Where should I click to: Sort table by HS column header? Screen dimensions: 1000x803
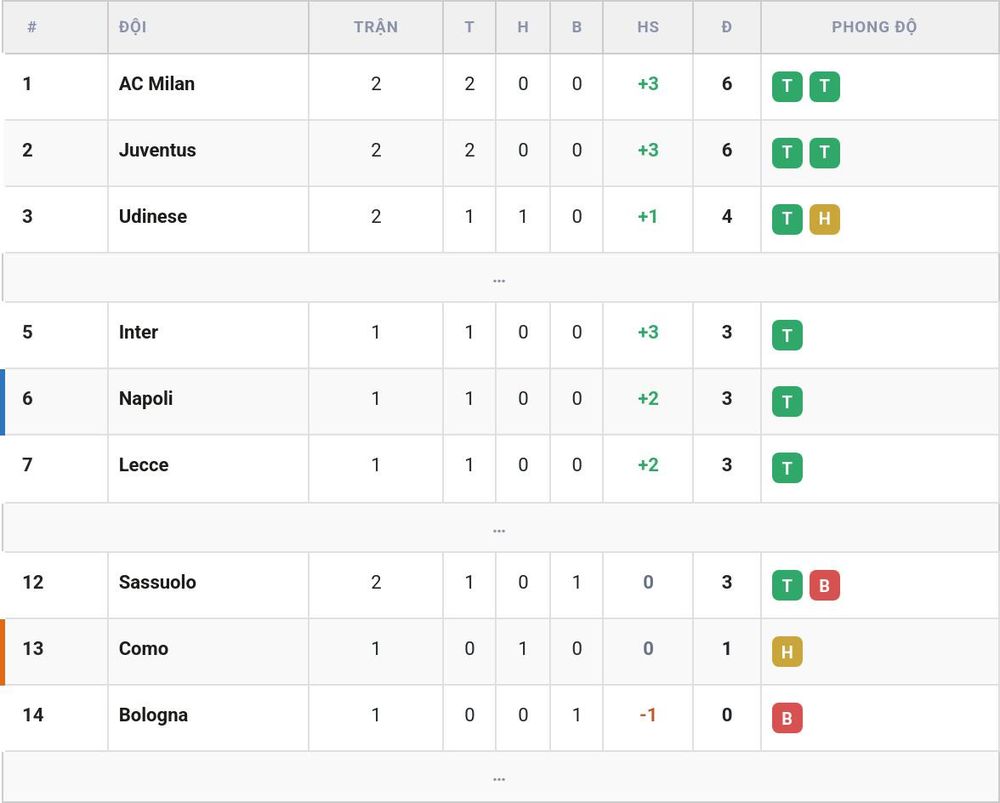[647, 27]
